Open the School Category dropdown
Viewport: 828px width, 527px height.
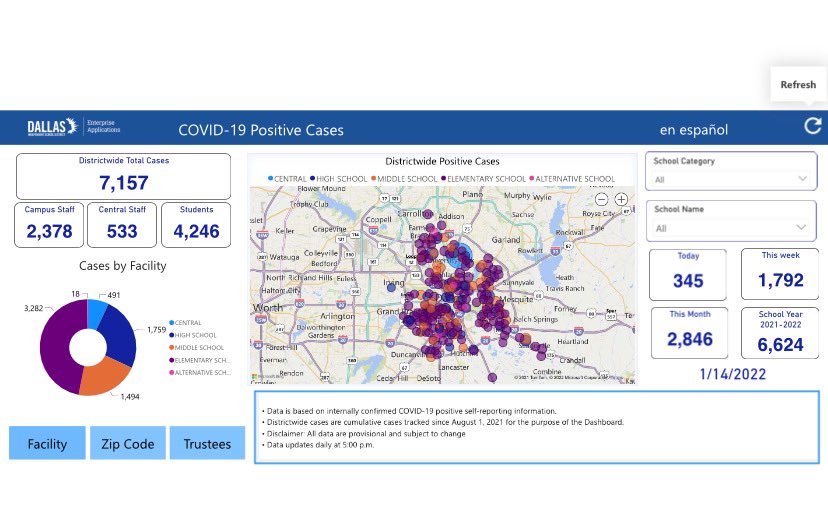tap(731, 180)
